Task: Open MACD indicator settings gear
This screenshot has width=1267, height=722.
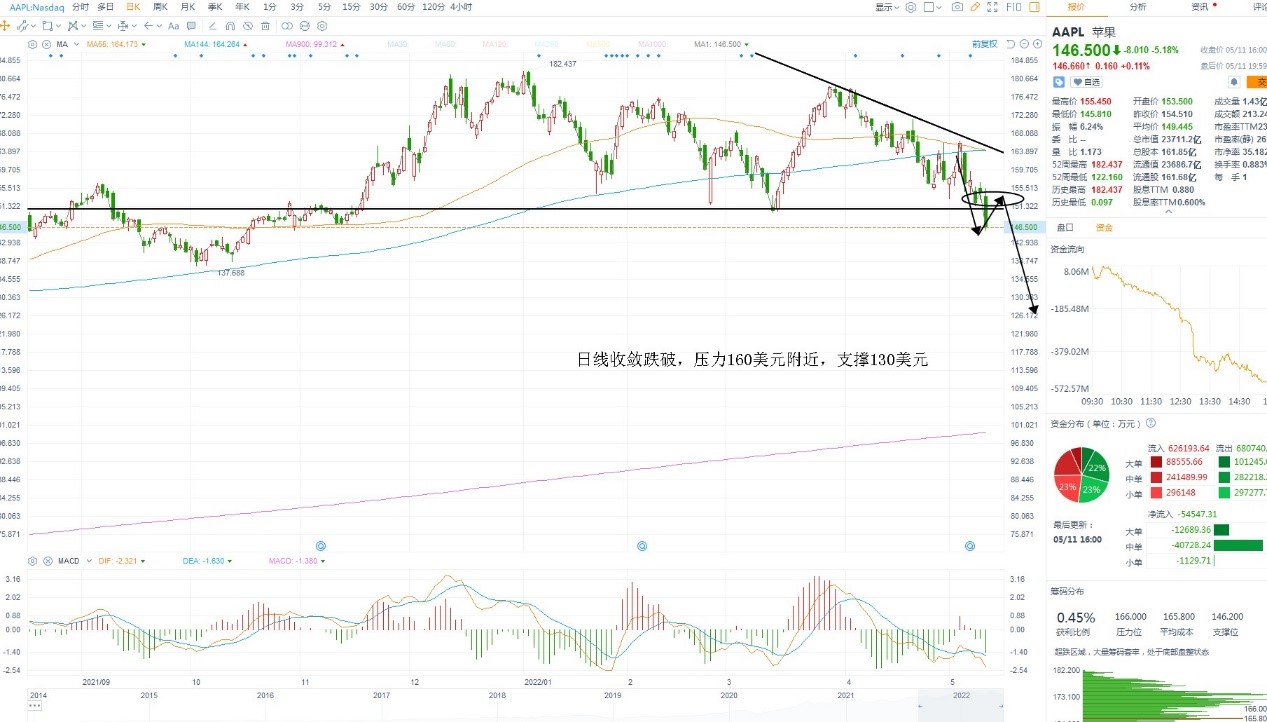Action: pos(32,561)
